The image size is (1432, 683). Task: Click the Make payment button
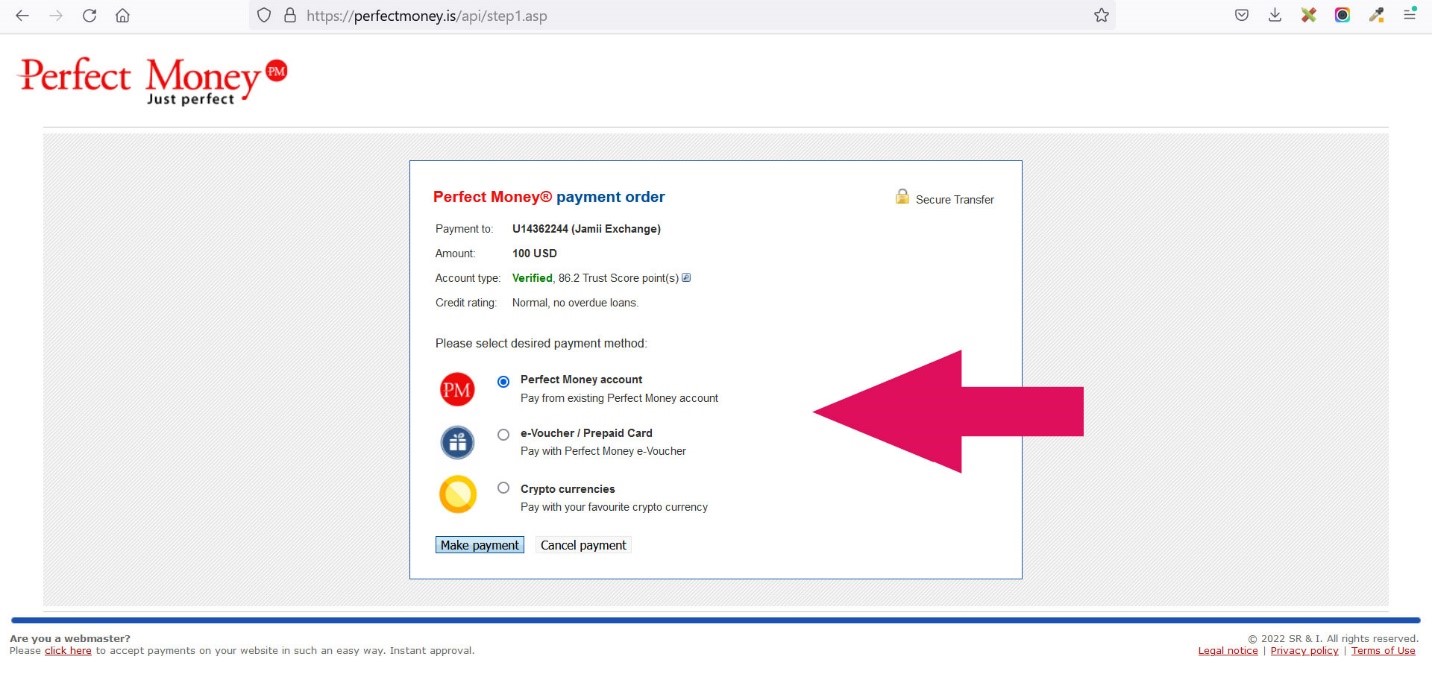tap(480, 545)
